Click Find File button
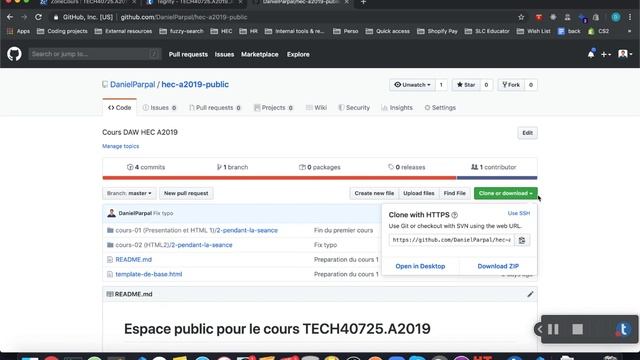640x360 pixels. pyautogui.click(x=455, y=193)
